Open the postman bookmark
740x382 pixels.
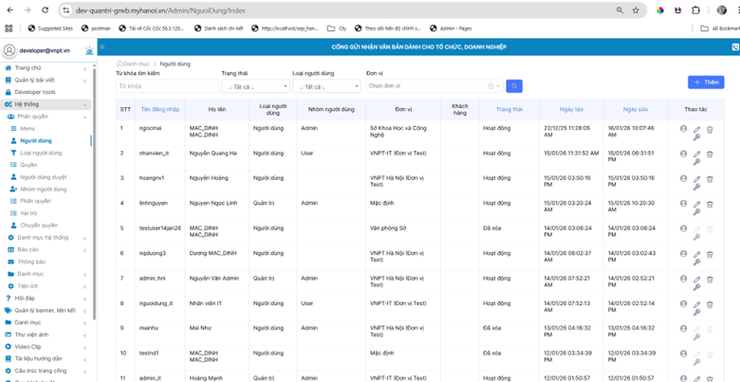(96, 28)
